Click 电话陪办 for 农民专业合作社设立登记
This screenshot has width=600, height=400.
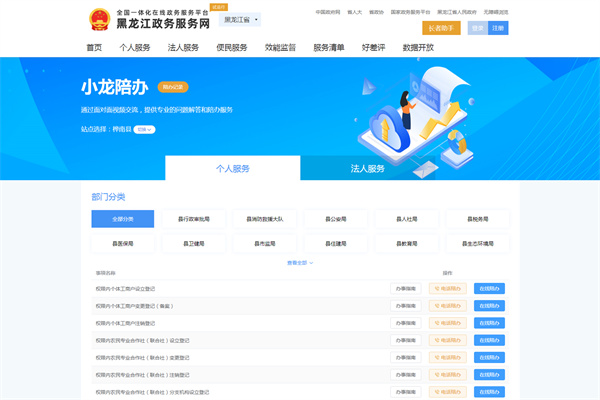(448, 340)
